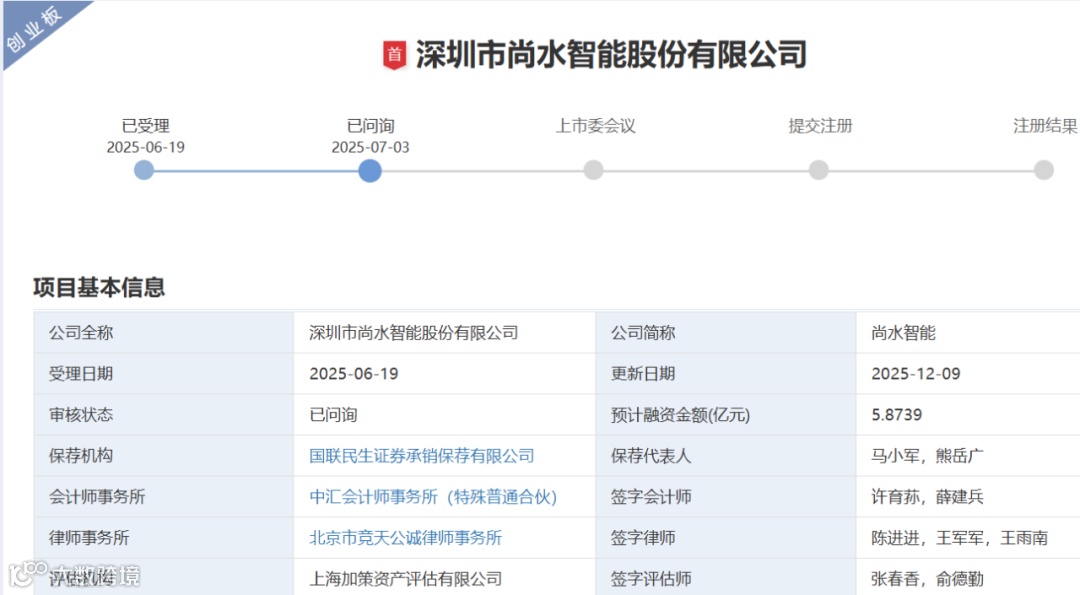Click the 已问询 stage label

coord(371,126)
